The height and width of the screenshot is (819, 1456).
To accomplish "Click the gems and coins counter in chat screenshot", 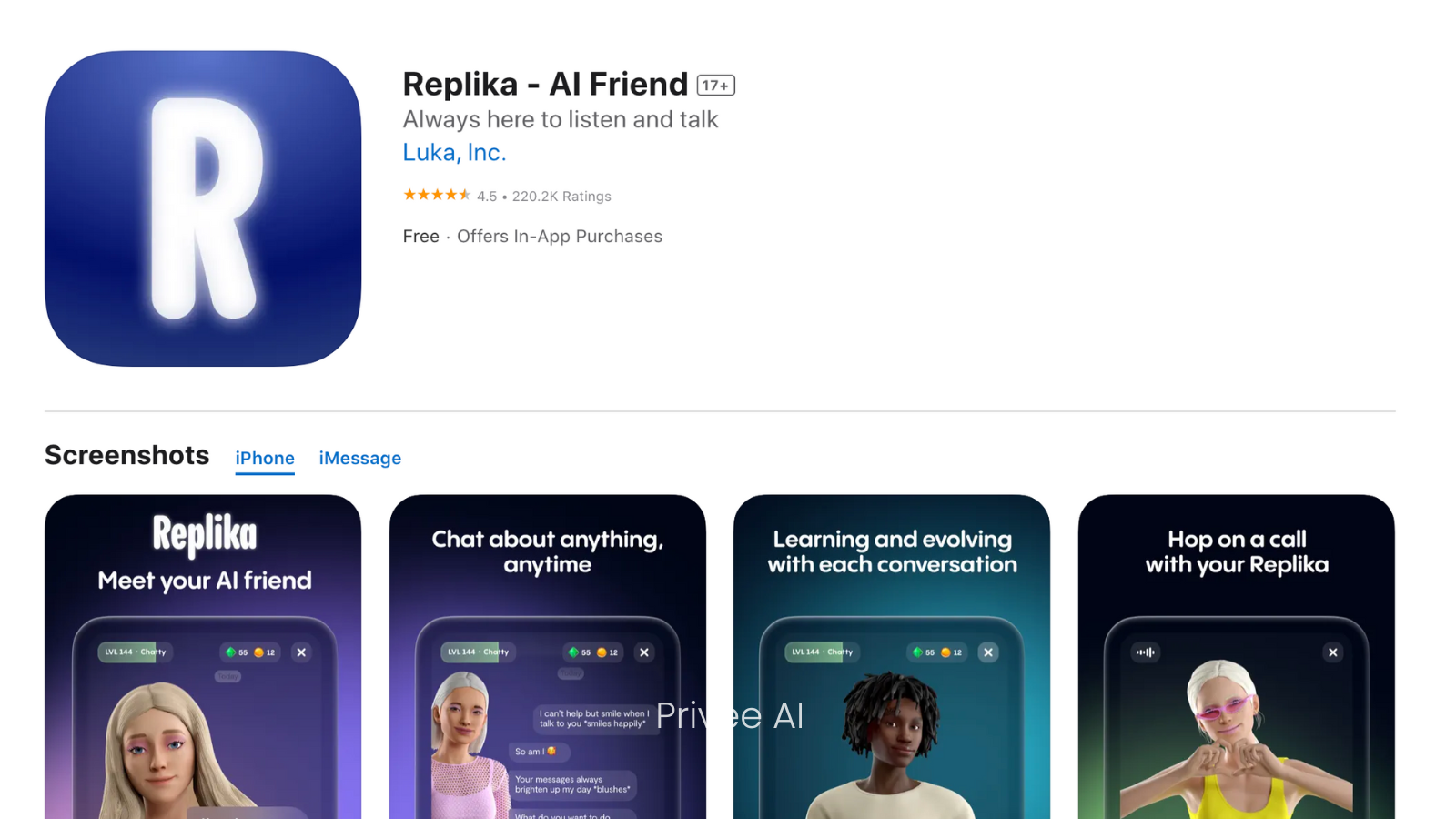I will [x=593, y=652].
